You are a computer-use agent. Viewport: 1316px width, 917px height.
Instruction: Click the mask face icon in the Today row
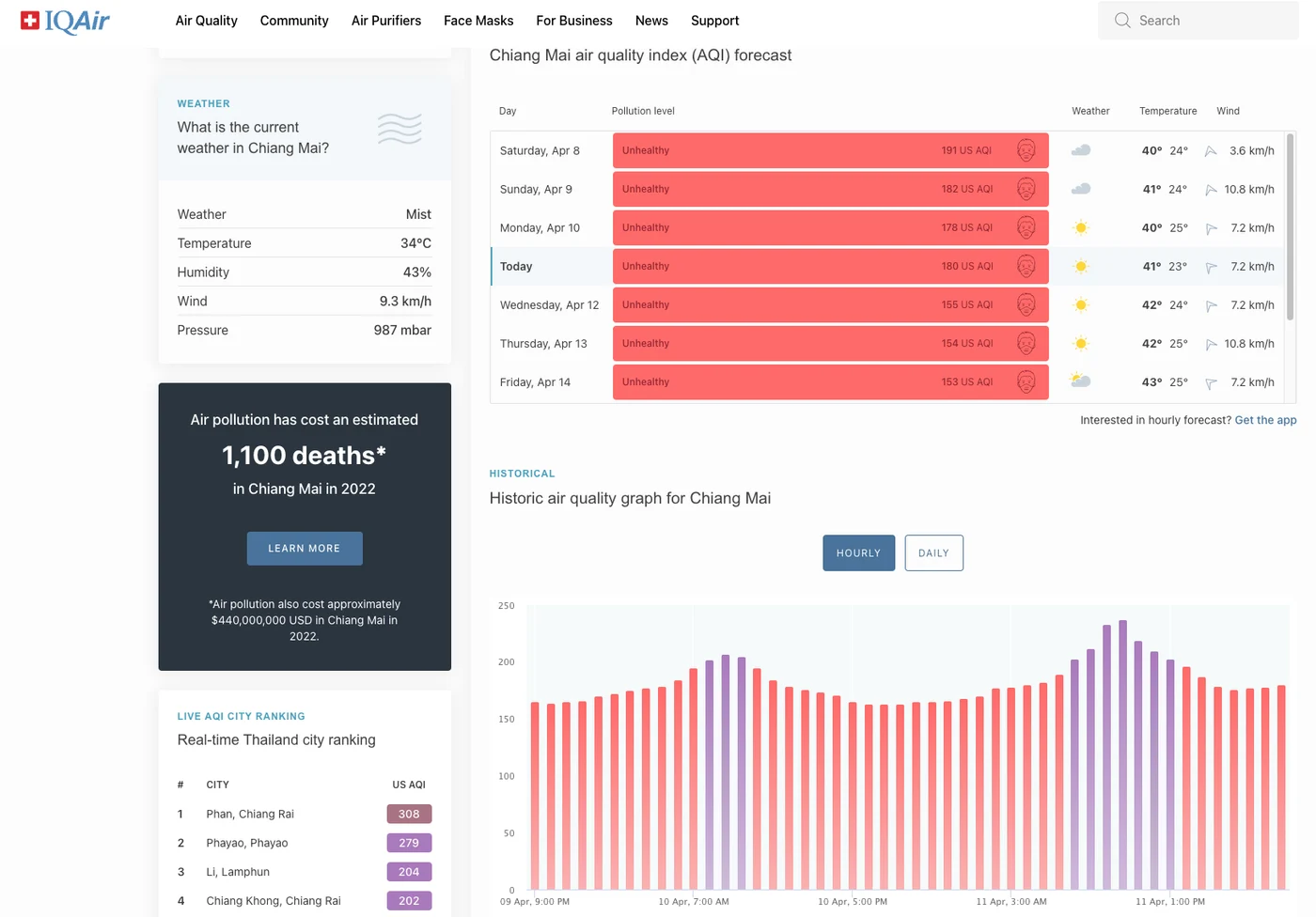(1026, 266)
